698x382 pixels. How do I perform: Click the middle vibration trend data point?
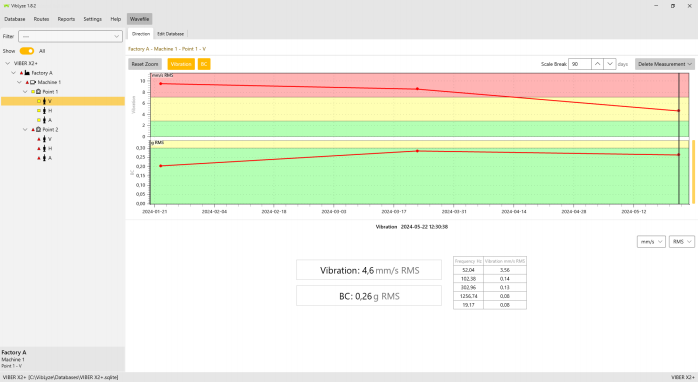point(417,89)
